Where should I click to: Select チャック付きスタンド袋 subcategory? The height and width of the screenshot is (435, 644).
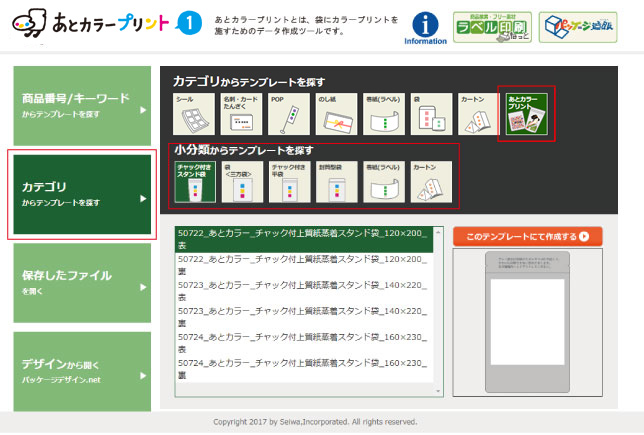click(x=195, y=182)
